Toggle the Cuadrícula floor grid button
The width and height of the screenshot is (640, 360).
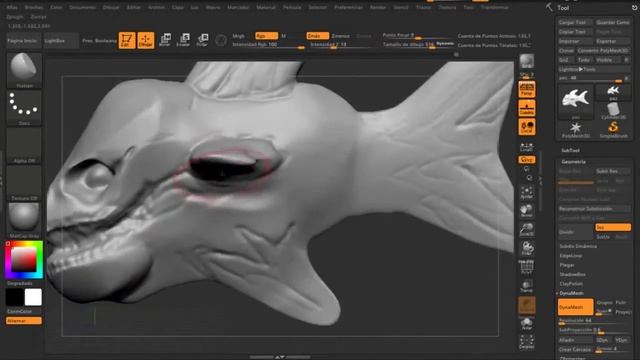[x=527, y=108]
